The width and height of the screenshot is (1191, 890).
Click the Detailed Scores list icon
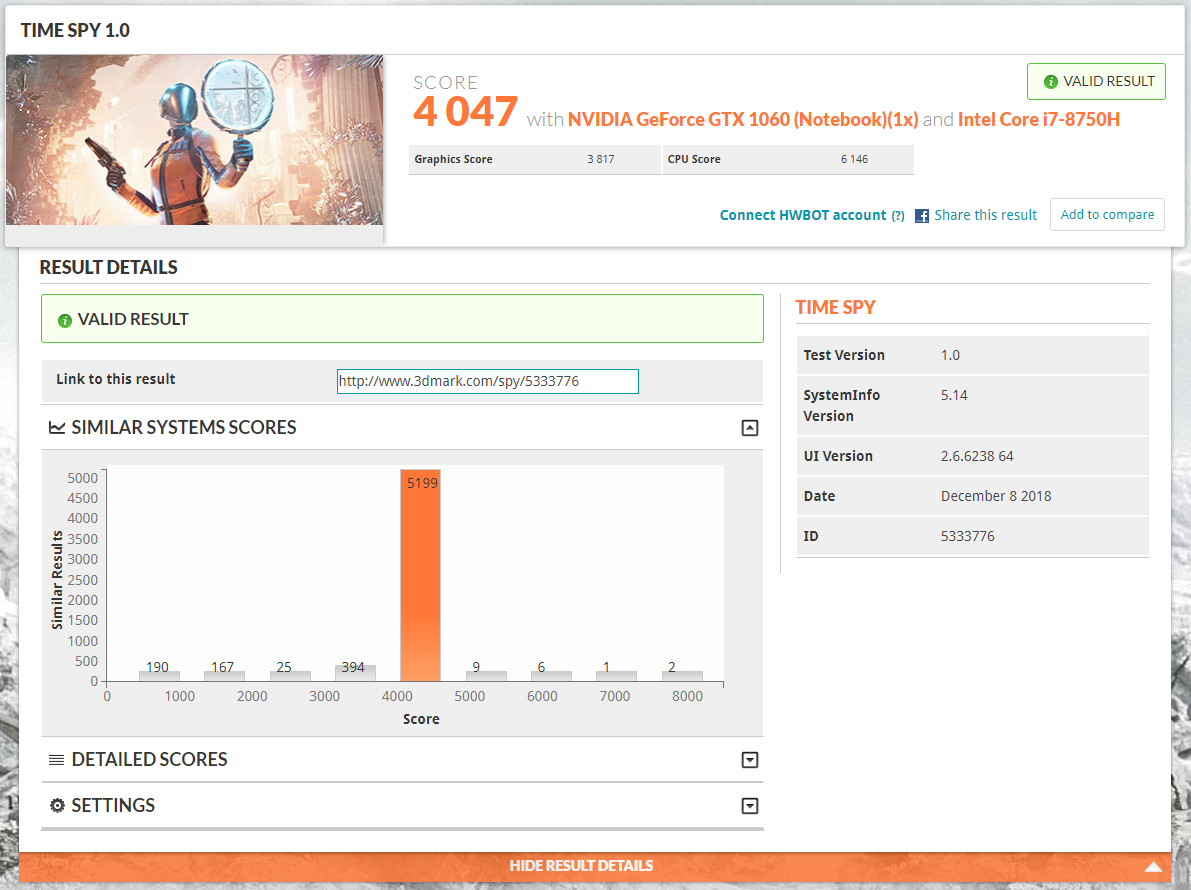coord(56,759)
